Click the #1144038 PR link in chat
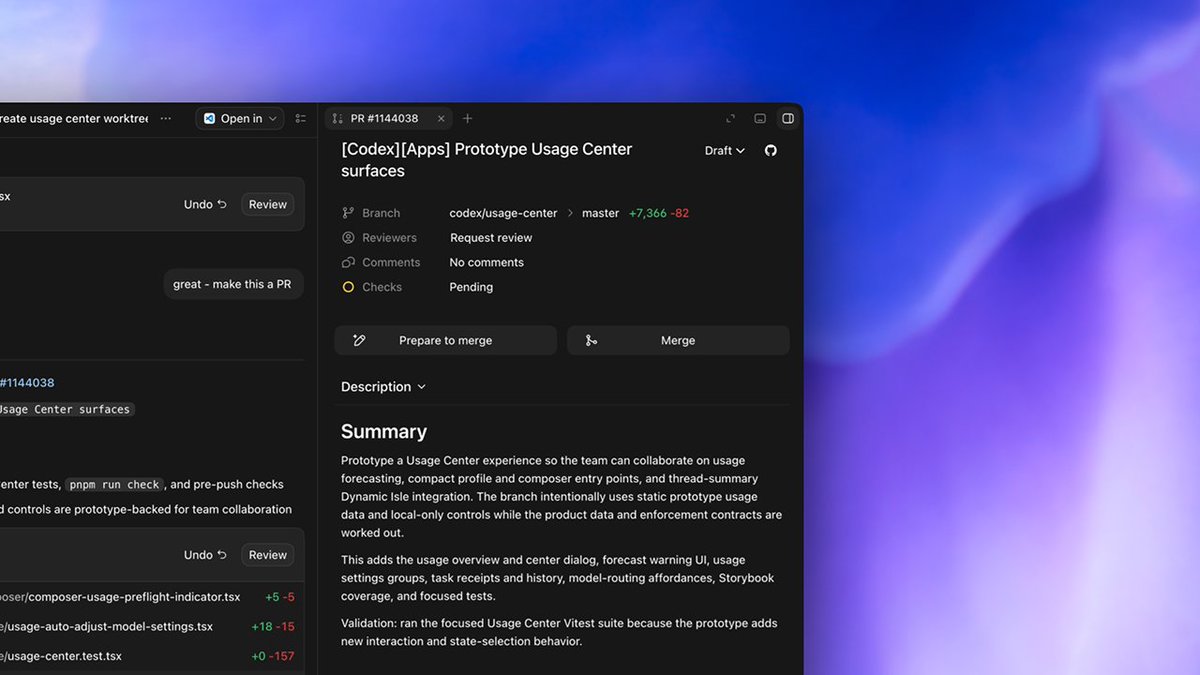The width and height of the screenshot is (1200, 675). [27, 383]
